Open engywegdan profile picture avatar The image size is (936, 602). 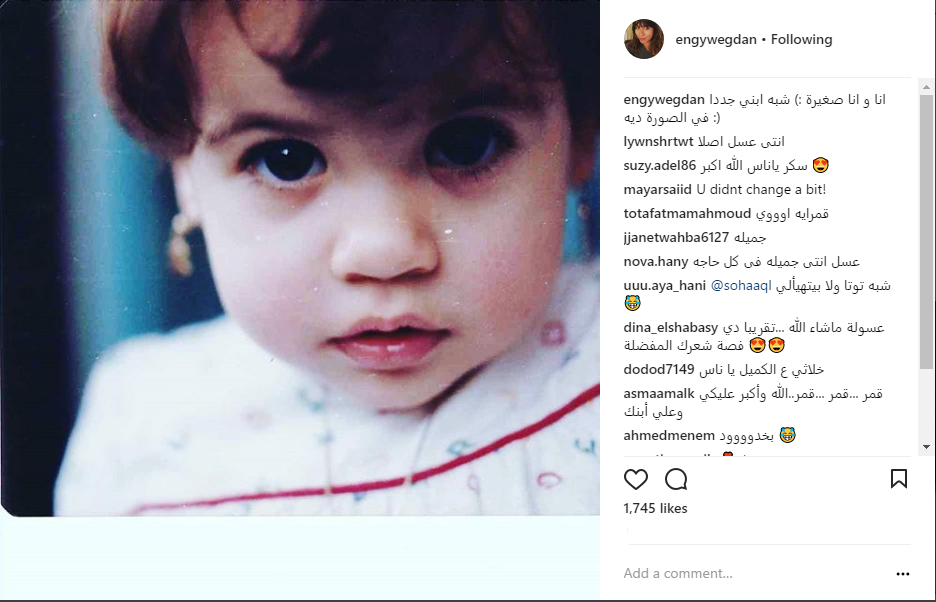click(644, 39)
